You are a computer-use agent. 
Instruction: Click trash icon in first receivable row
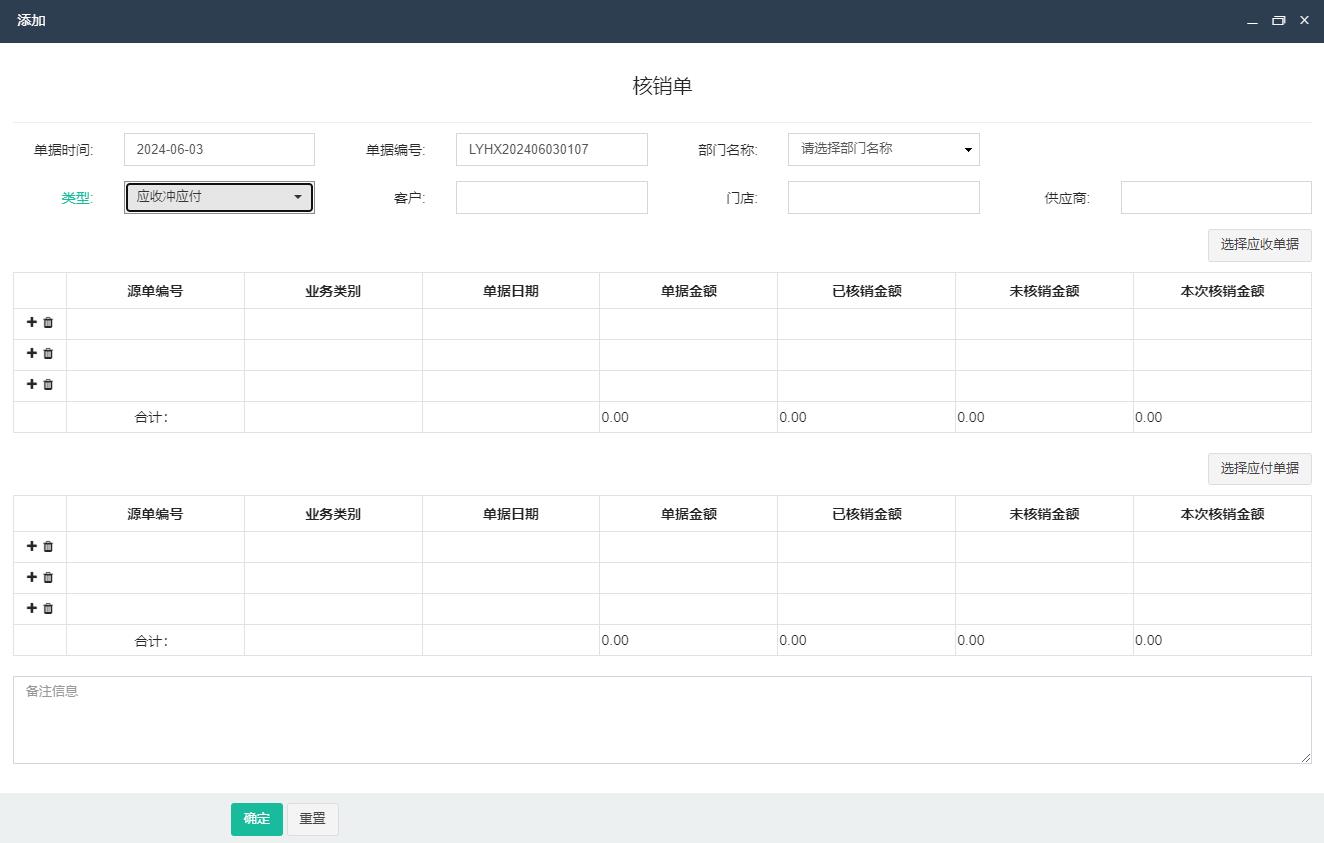click(48, 323)
